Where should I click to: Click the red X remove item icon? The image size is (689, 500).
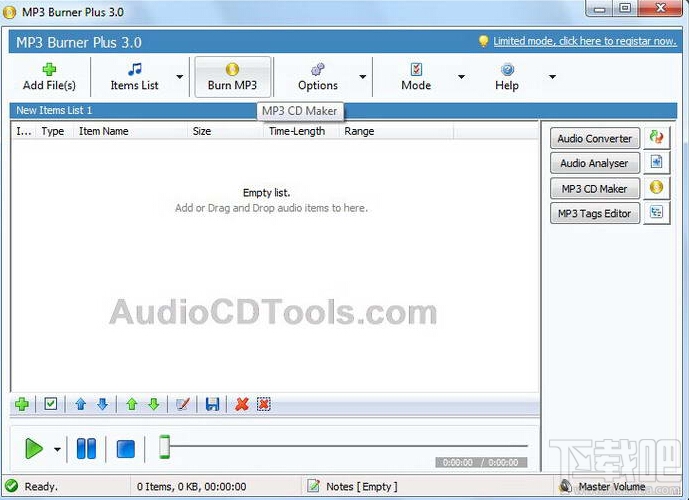(x=242, y=404)
